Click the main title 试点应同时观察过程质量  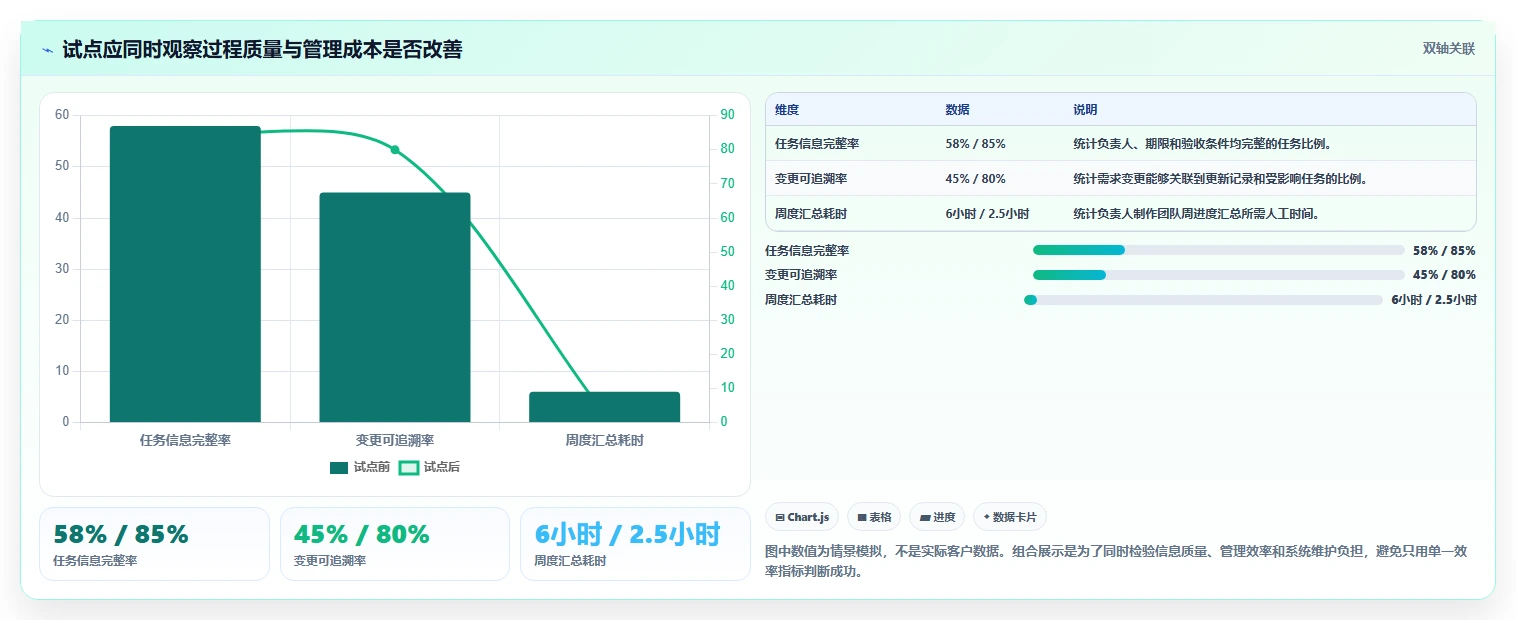click(262, 50)
